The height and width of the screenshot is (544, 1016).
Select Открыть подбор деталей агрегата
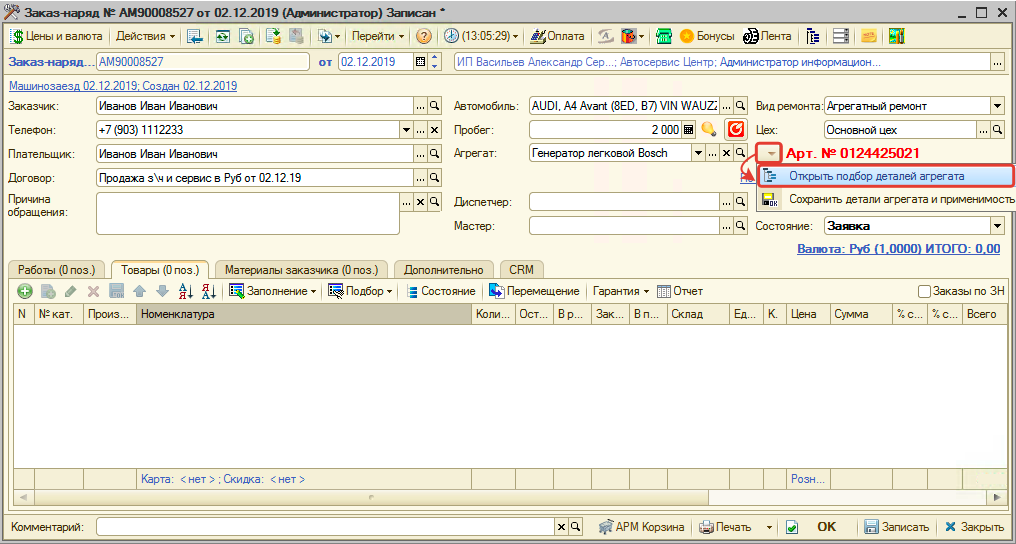click(876, 176)
